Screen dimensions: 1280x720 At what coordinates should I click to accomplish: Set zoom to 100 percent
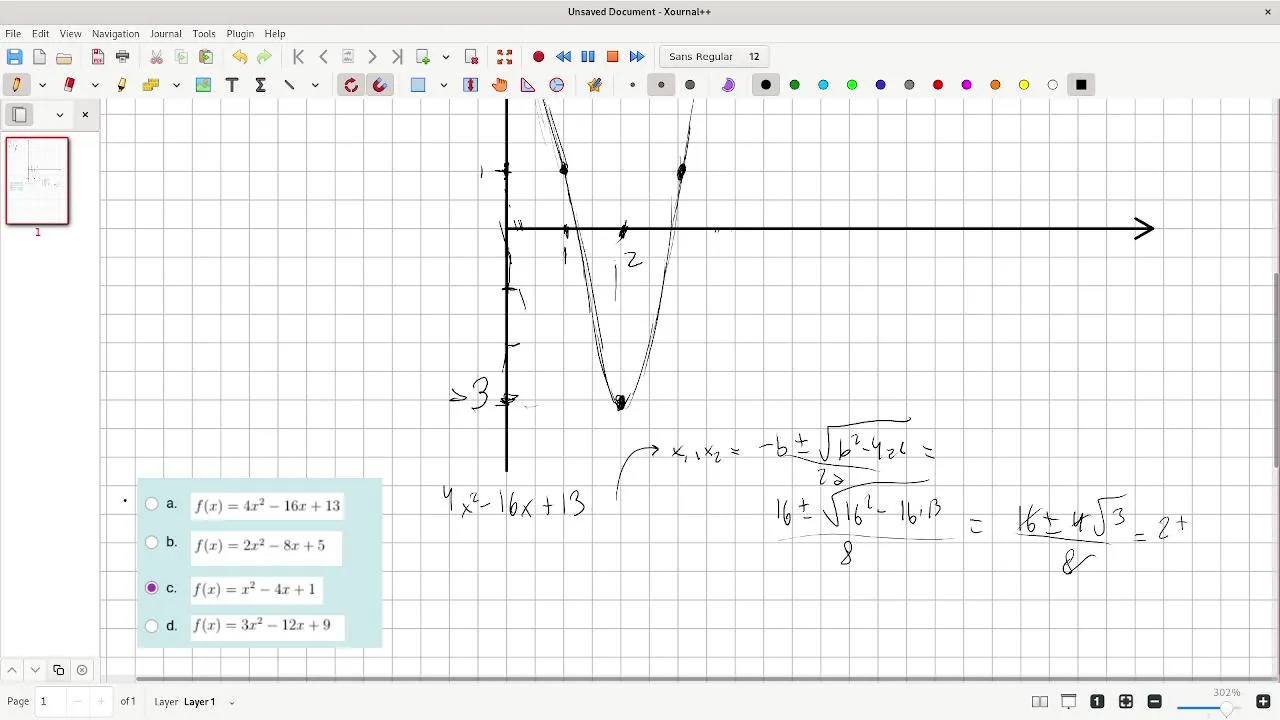pos(1097,702)
